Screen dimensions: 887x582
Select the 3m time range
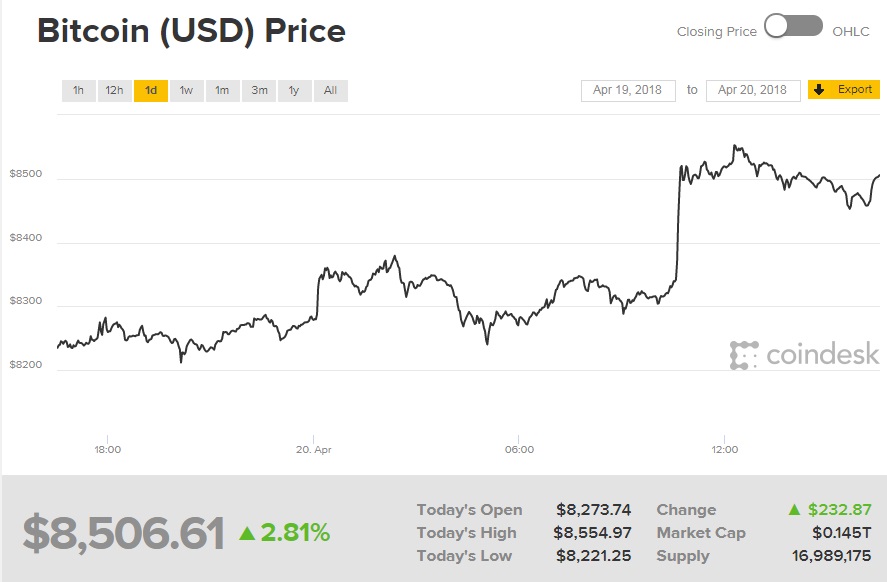click(x=258, y=90)
